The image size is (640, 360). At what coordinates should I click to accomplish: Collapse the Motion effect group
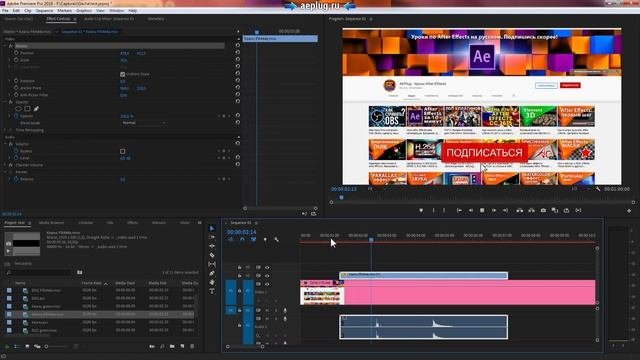point(5,46)
